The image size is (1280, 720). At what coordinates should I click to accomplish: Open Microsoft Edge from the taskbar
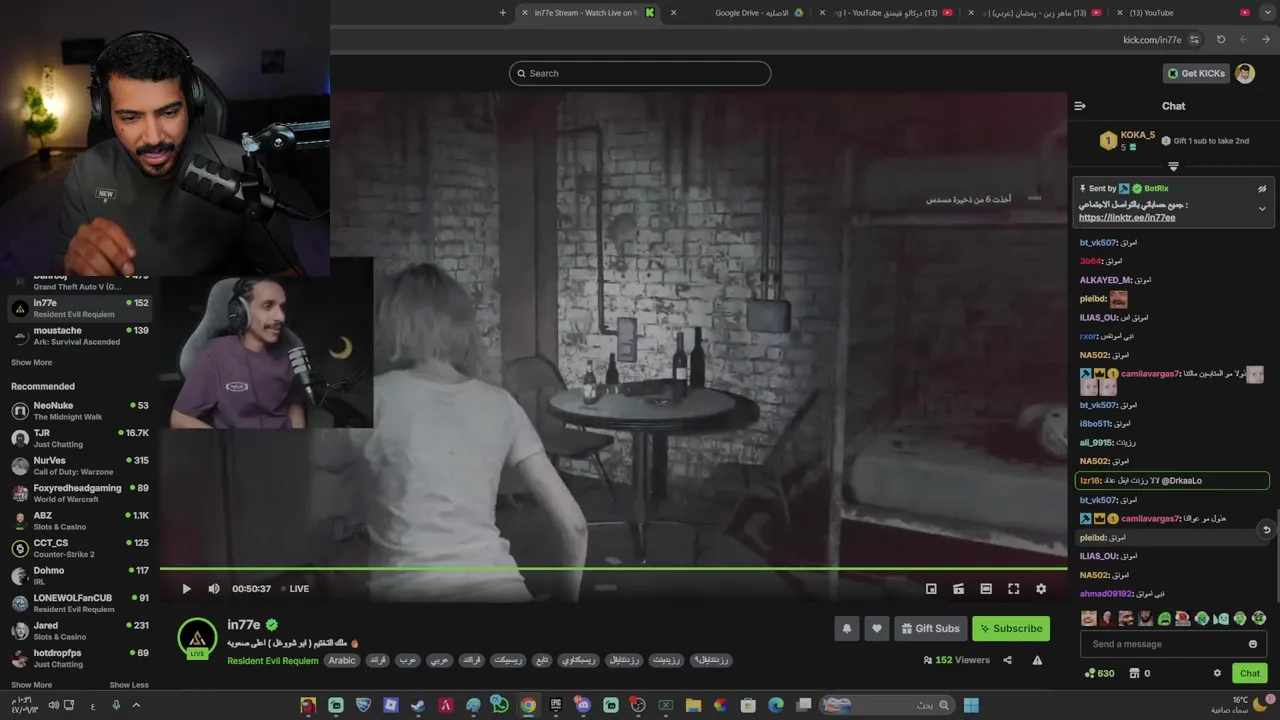click(x=776, y=705)
